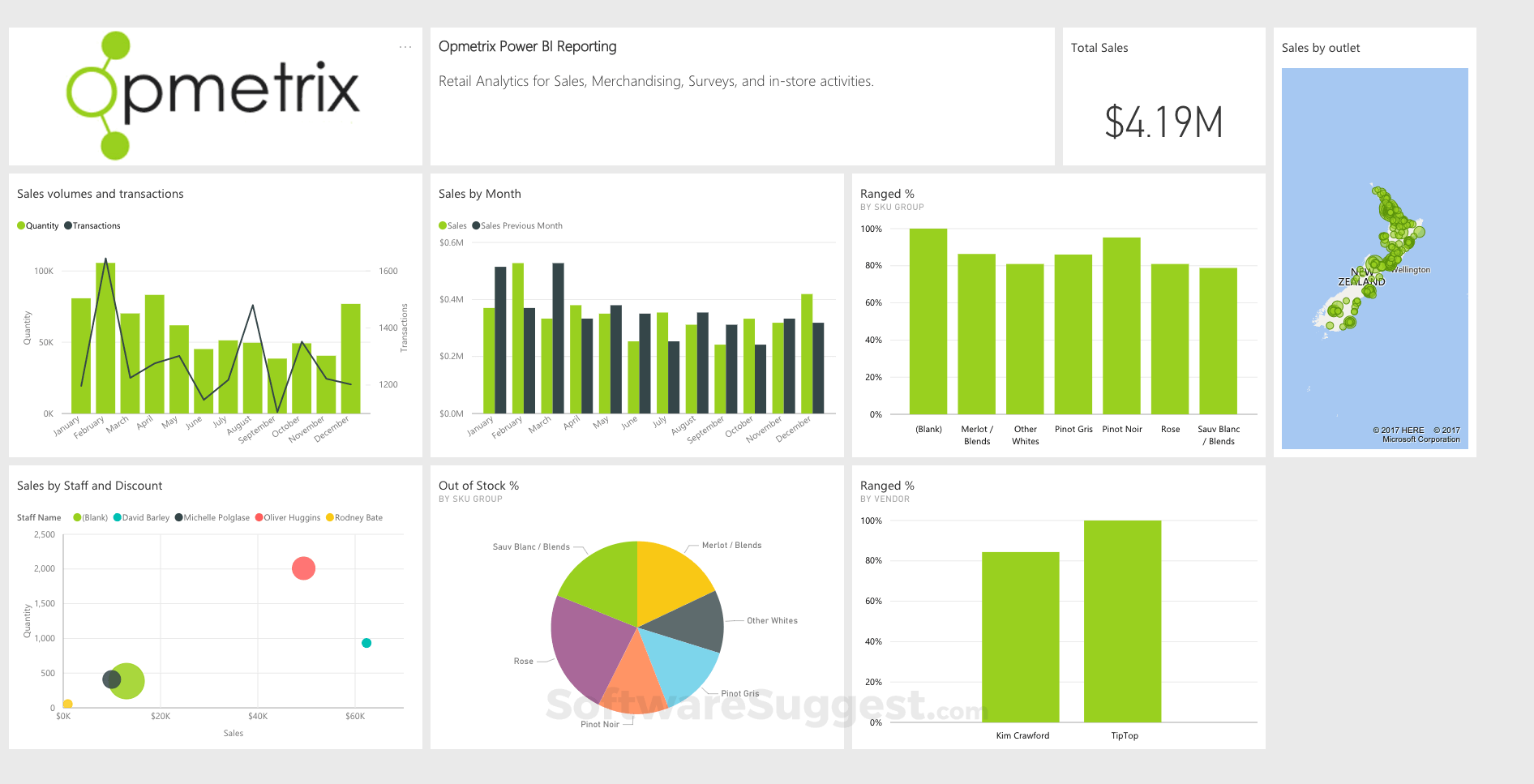Click the TipTop axis label

pyautogui.click(x=1125, y=735)
